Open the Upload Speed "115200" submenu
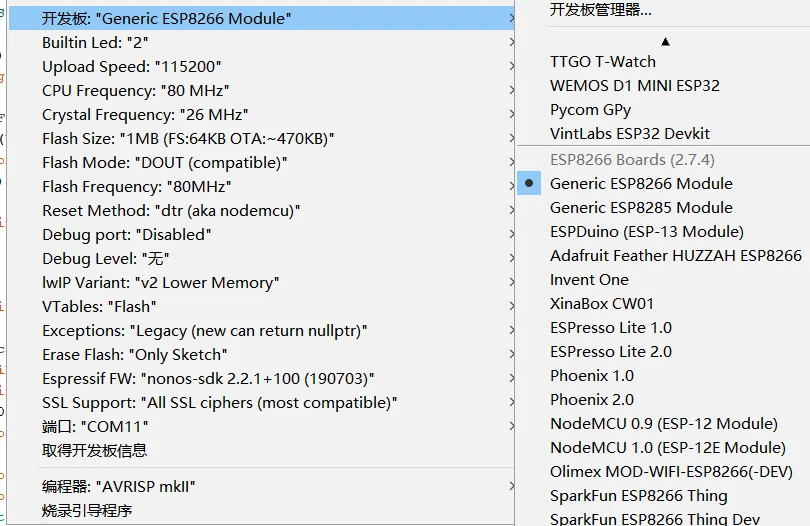Image resolution: width=810 pixels, height=526 pixels. (x=261, y=67)
